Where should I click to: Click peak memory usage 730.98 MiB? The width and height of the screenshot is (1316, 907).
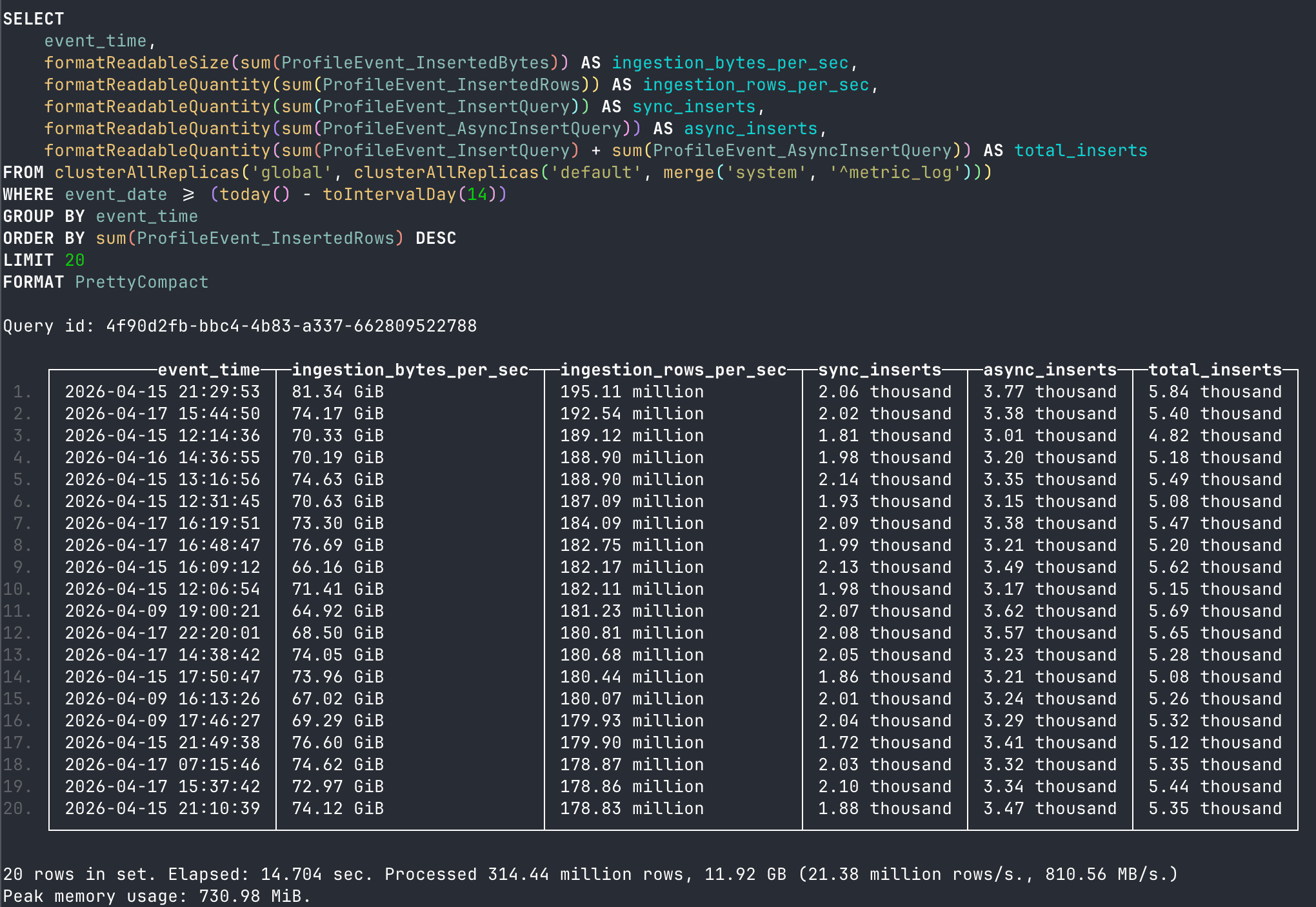coord(250,896)
